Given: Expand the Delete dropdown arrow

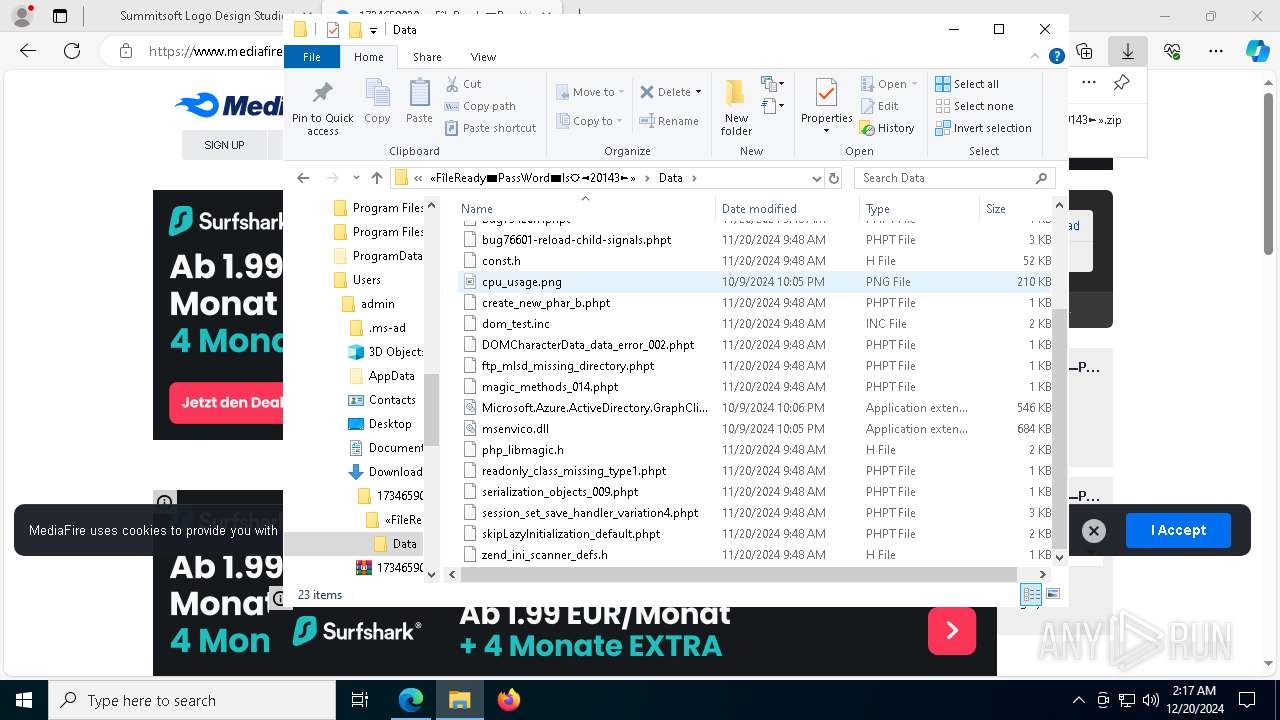Looking at the screenshot, I should click(x=698, y=92).
